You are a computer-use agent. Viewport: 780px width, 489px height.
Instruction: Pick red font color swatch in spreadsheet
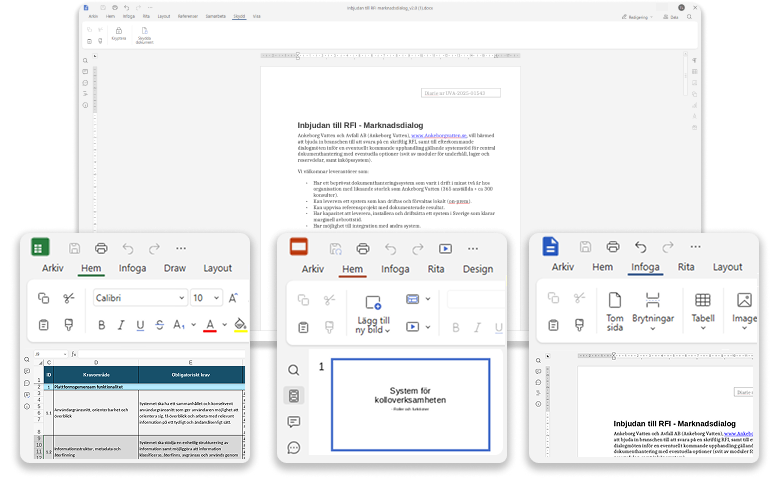210,325
